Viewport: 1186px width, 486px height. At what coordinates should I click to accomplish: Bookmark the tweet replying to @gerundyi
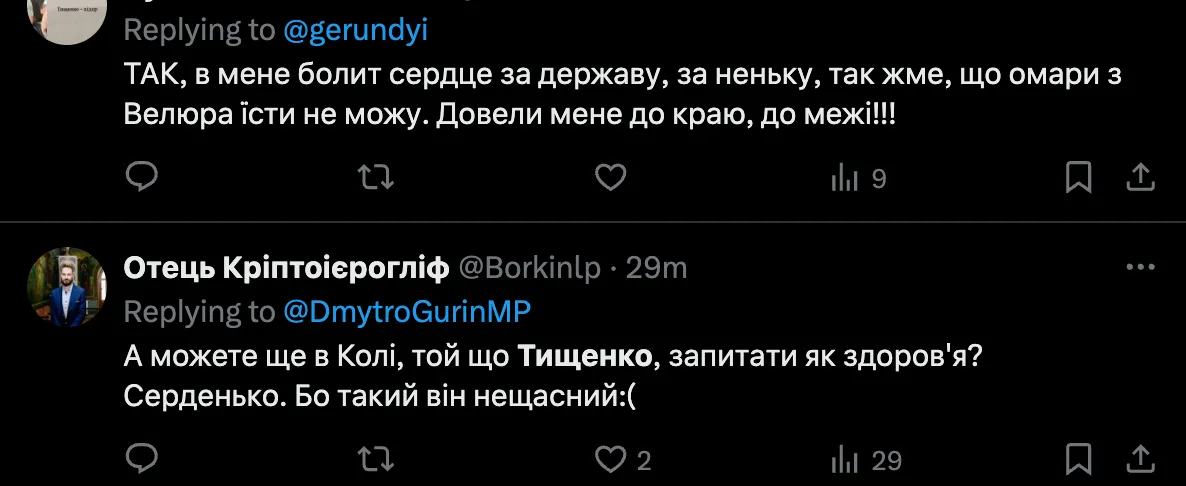point(1077,178)
